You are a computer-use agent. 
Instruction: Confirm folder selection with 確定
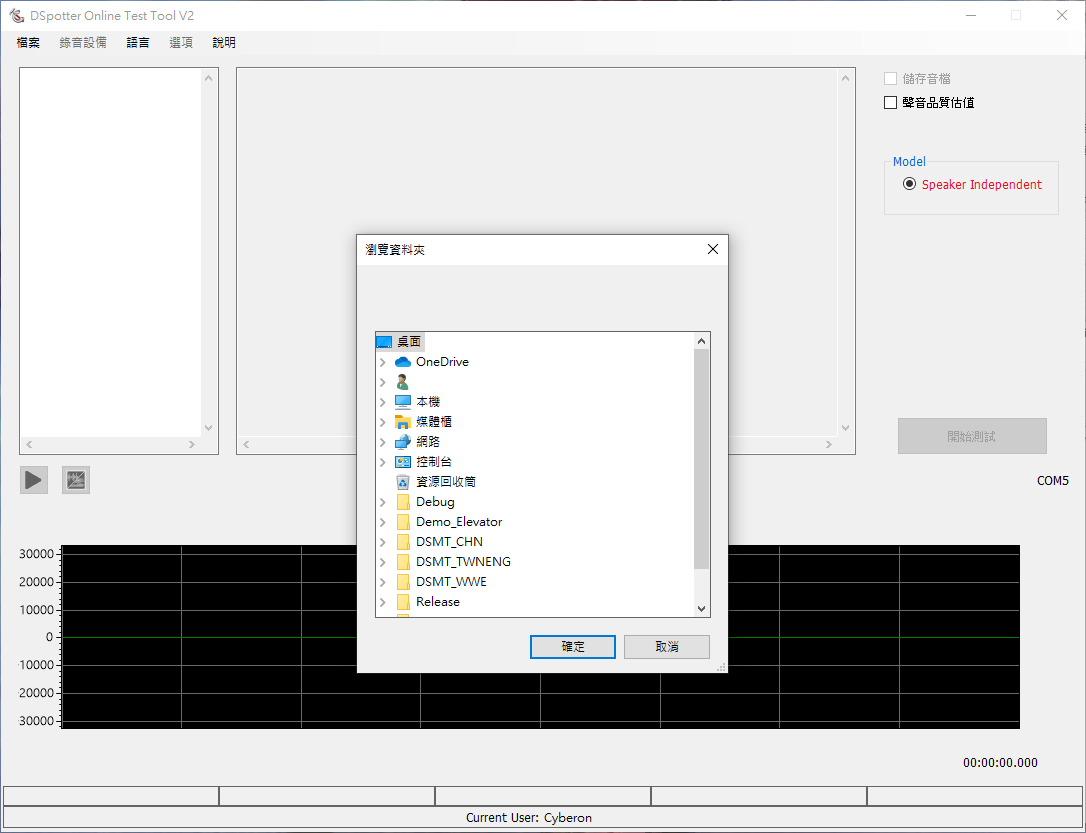(x=573, y=647)
